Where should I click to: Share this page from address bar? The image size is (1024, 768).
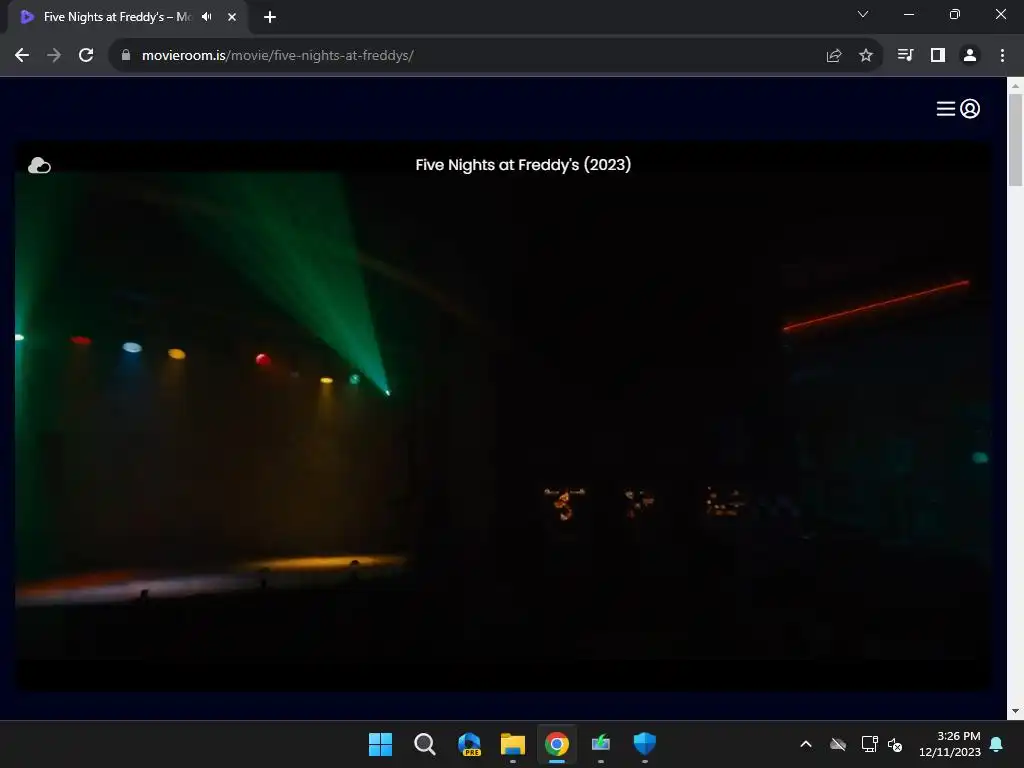click(x=834, y=56)
